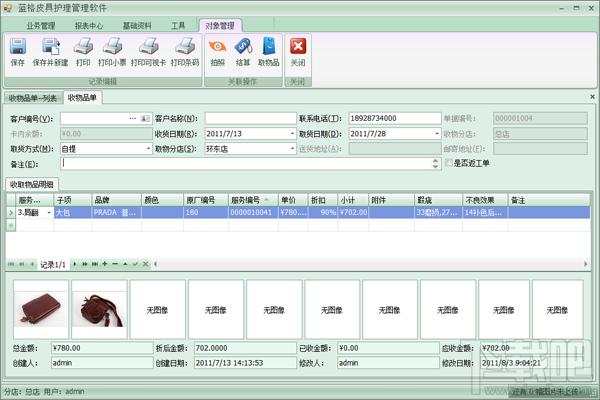Click the 保存并新建 save-and-new icon
The image size is (600, 400).
(51, 47)
